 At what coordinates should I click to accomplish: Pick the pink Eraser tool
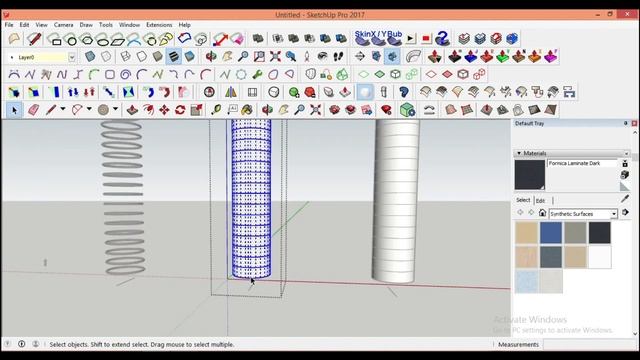coord(33,110)
